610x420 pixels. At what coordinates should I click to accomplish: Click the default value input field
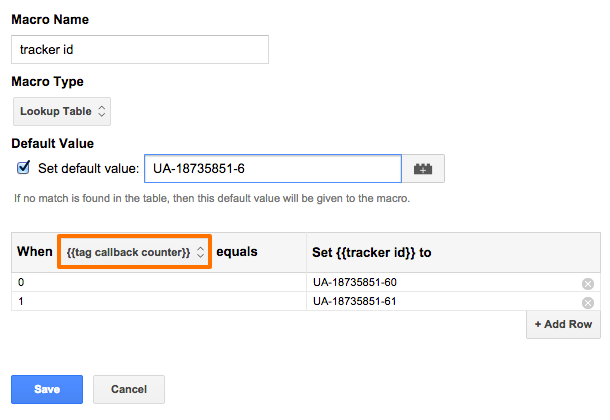tap(272, 169)
